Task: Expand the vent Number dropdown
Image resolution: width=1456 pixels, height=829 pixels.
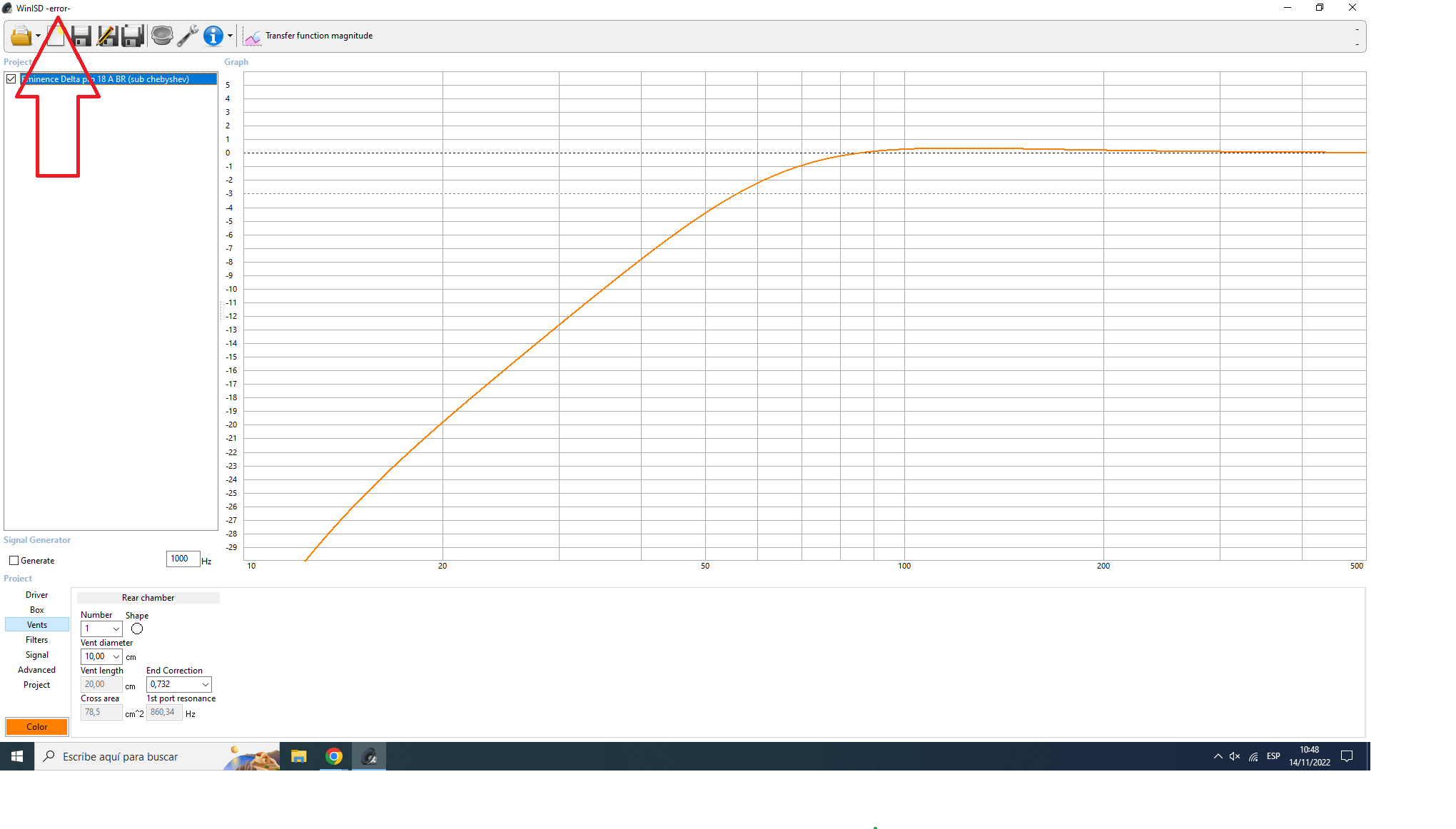Action: point(116,629)
